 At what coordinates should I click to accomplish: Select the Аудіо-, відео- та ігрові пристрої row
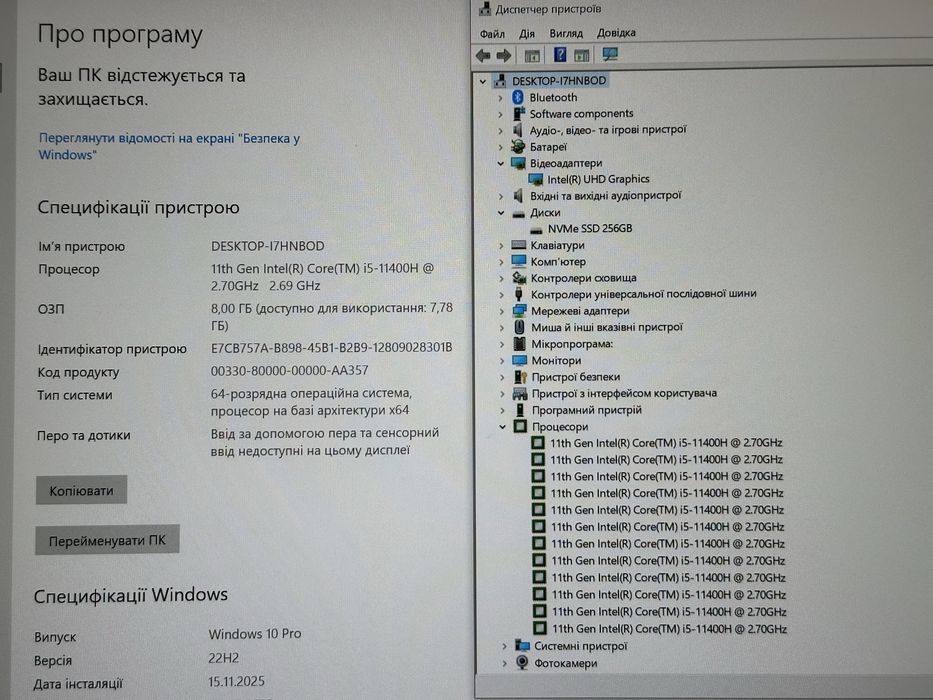pyautogui.click(x=608, y=130)
